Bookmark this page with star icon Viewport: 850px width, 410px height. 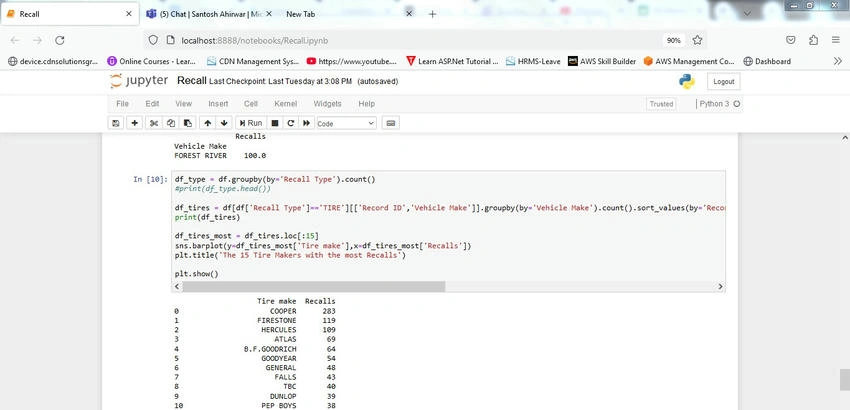click(x=697, y=40)
